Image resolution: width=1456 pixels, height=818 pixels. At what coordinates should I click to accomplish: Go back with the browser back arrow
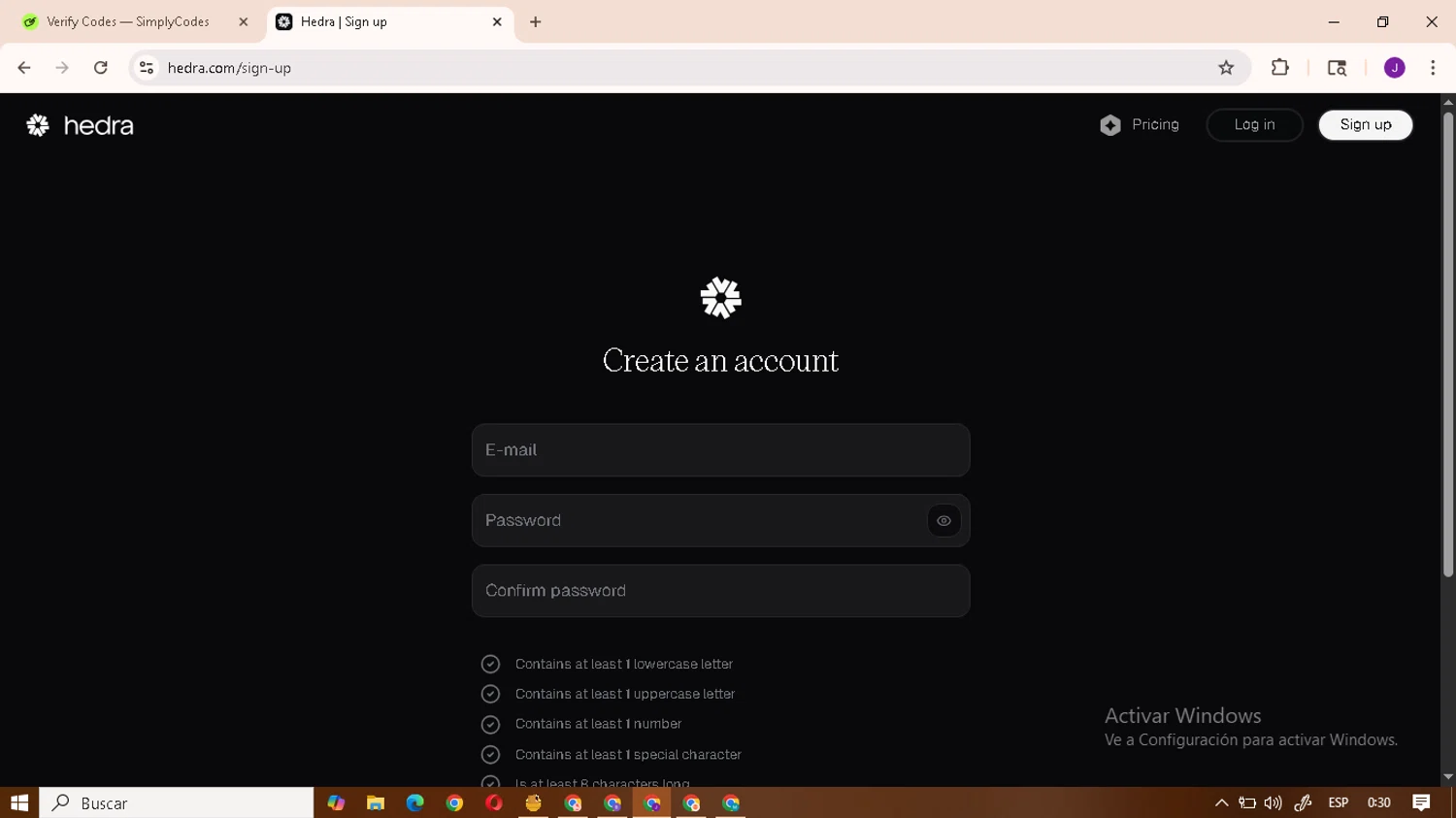click(24, 68)
